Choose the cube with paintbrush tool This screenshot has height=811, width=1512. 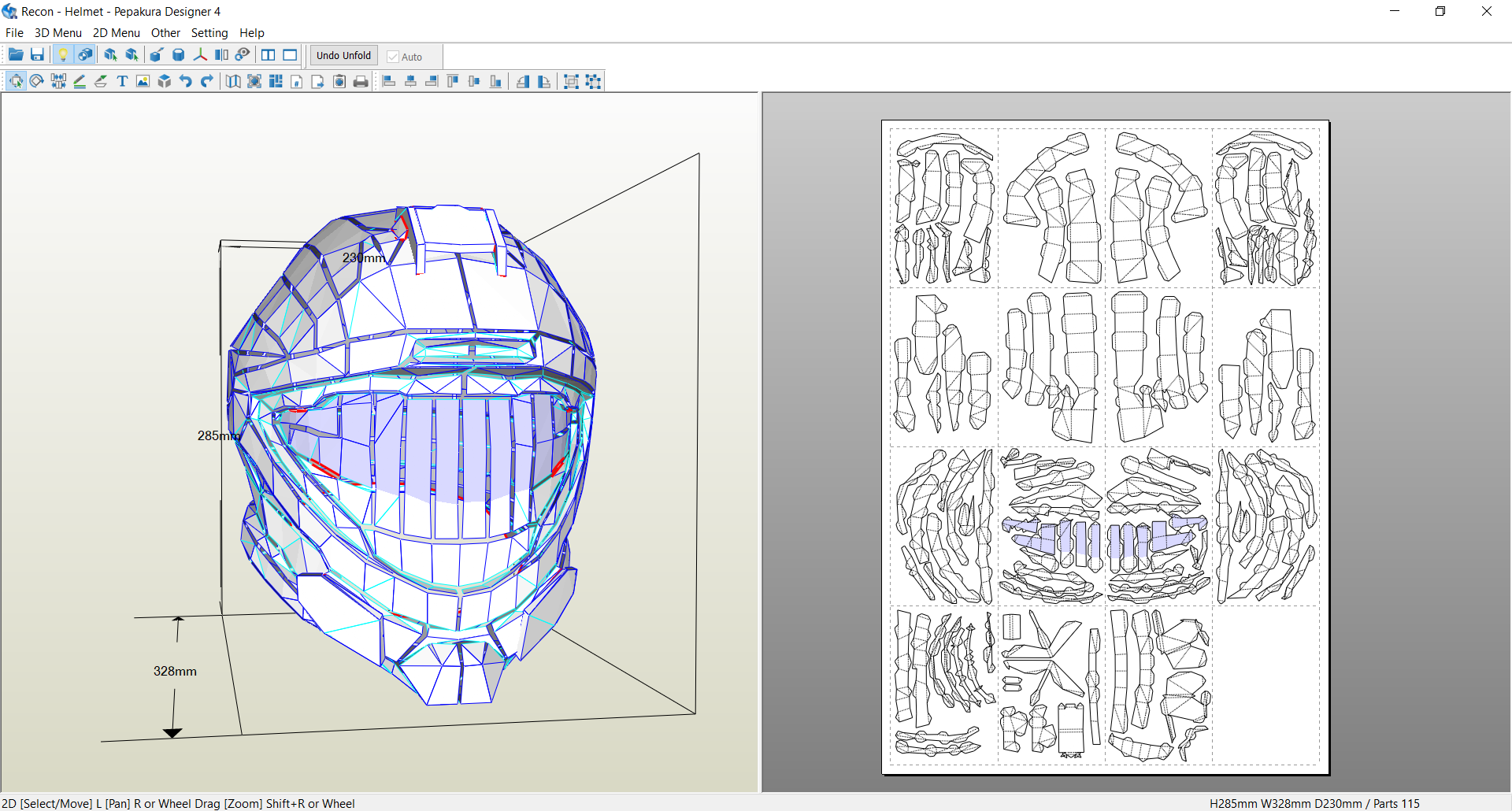click(157, 55)
